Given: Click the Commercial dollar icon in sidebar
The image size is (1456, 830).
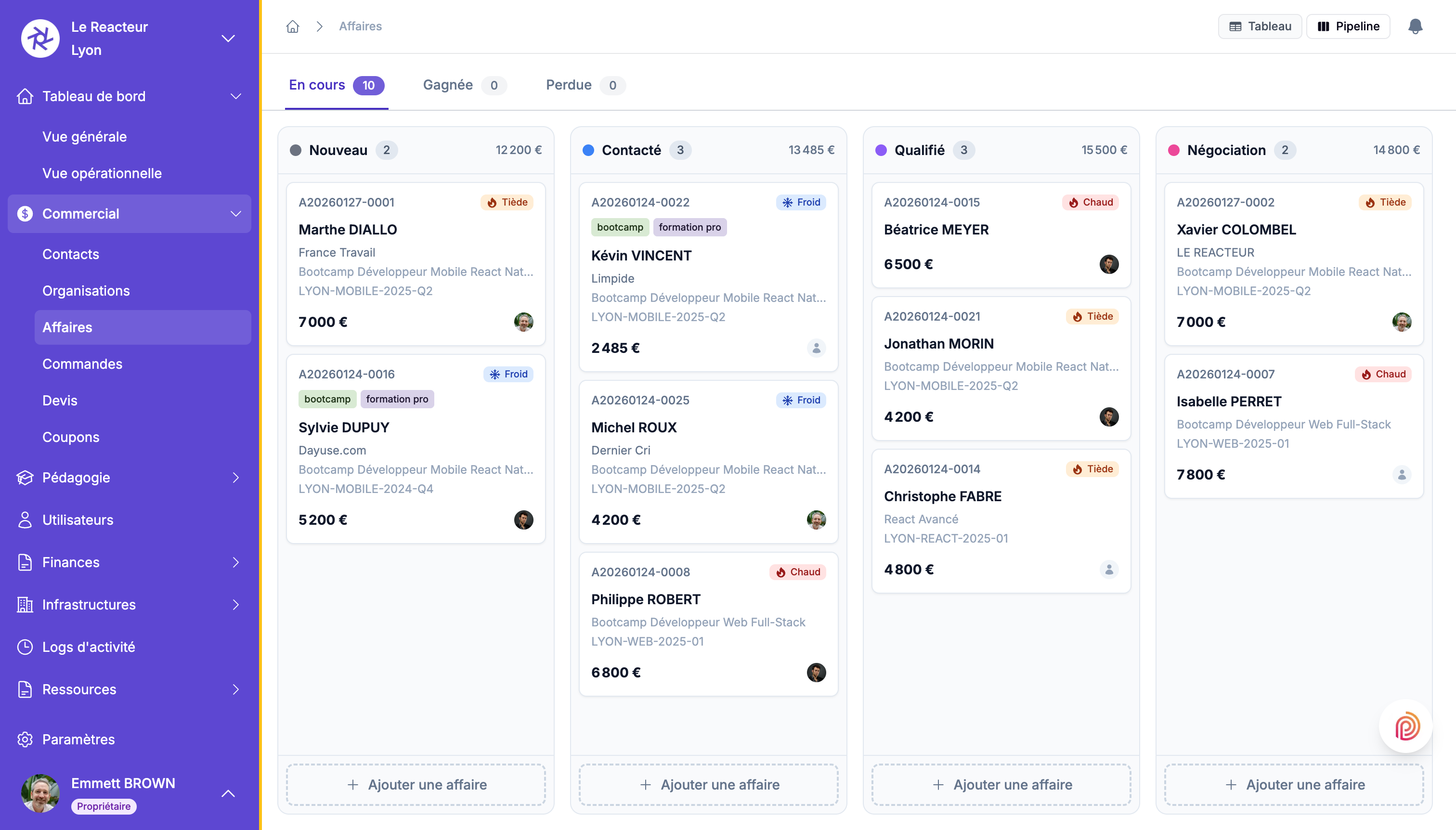Looking at the screenshot, I should (25, 213).
